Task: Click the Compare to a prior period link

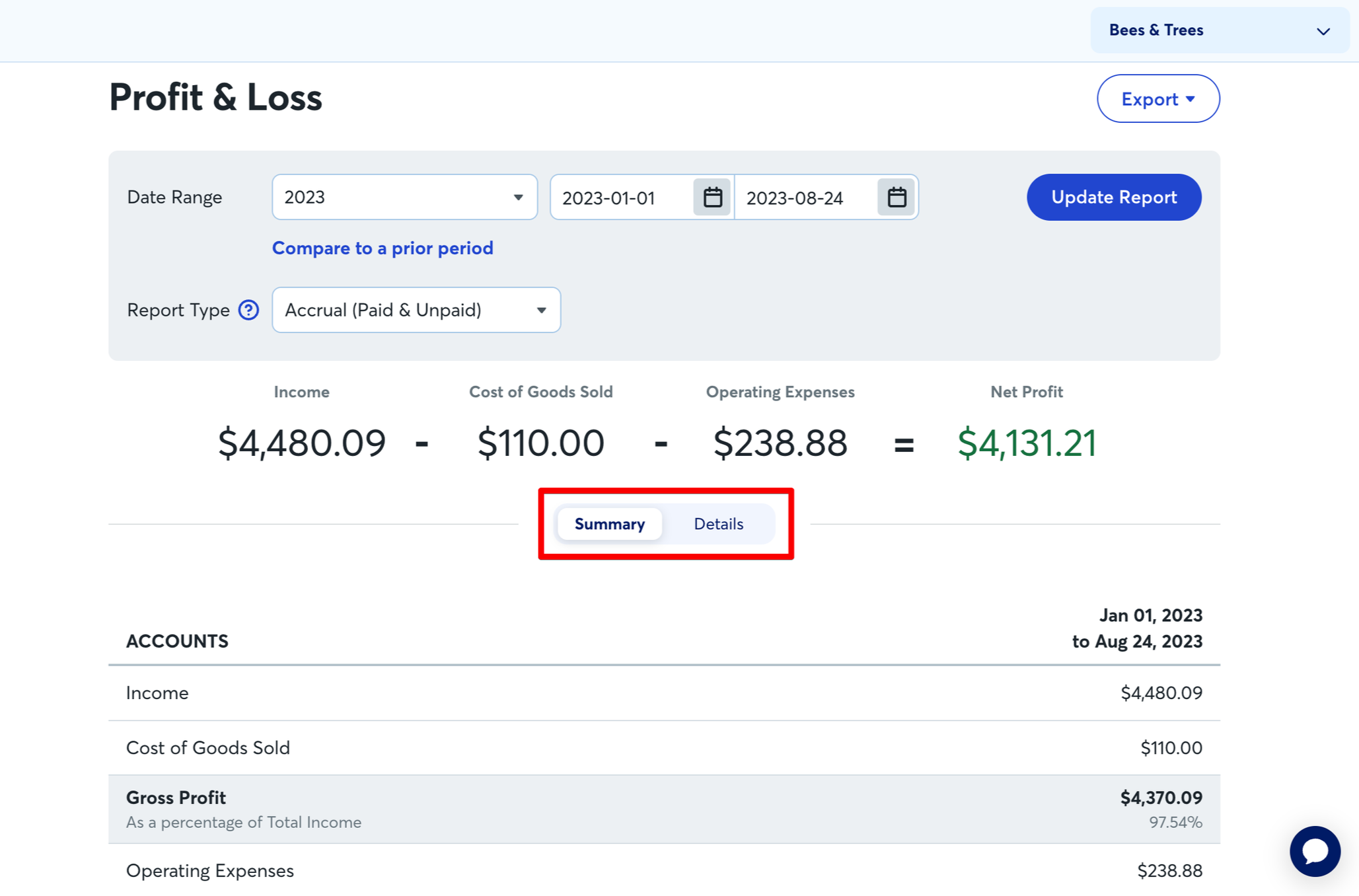Action: [x=382, y=248]
